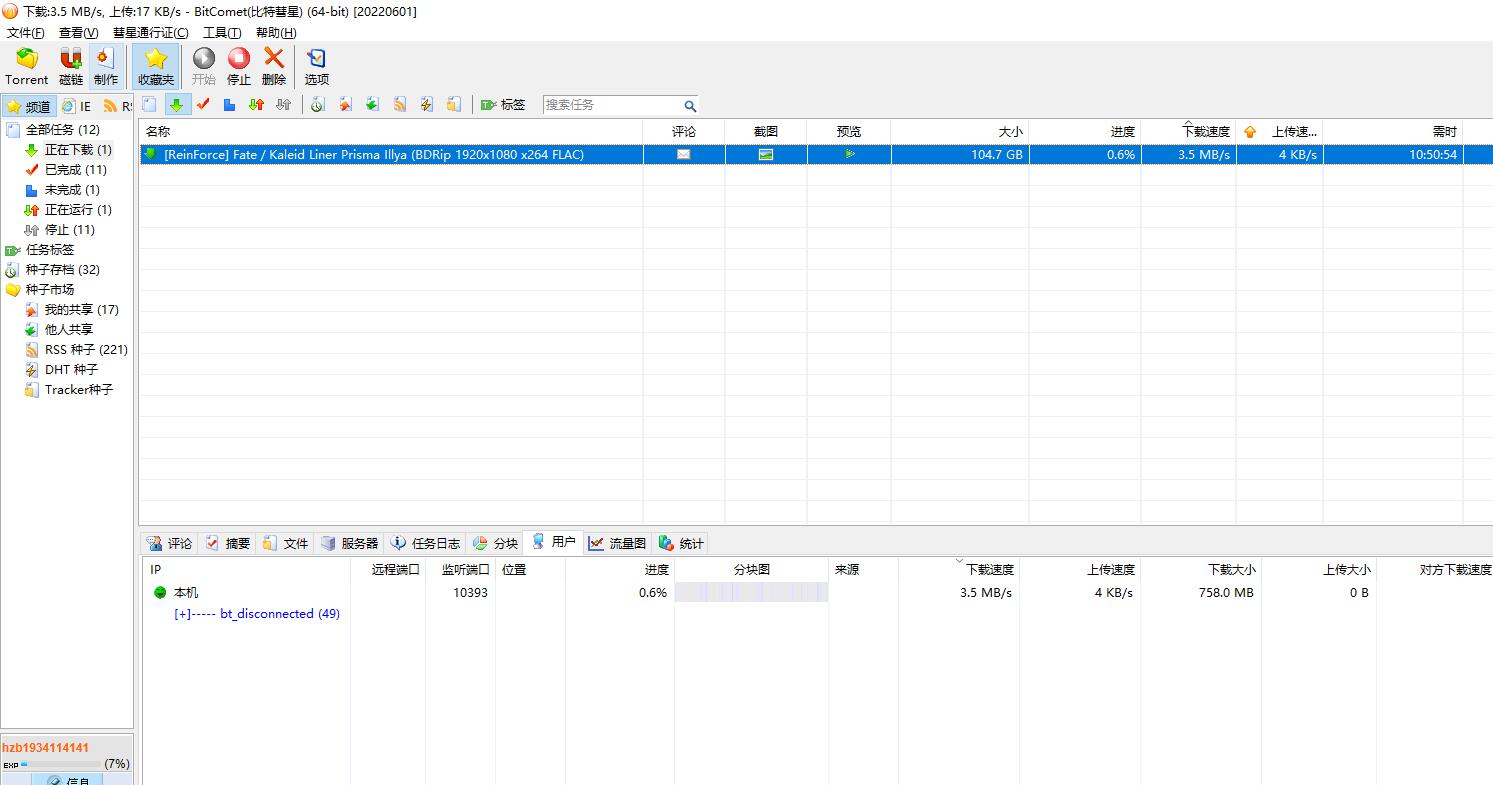Filter by completed tasks red checkmark icon
The width and height of the screenshot is (1493, 785).
[x=203, y=104]
